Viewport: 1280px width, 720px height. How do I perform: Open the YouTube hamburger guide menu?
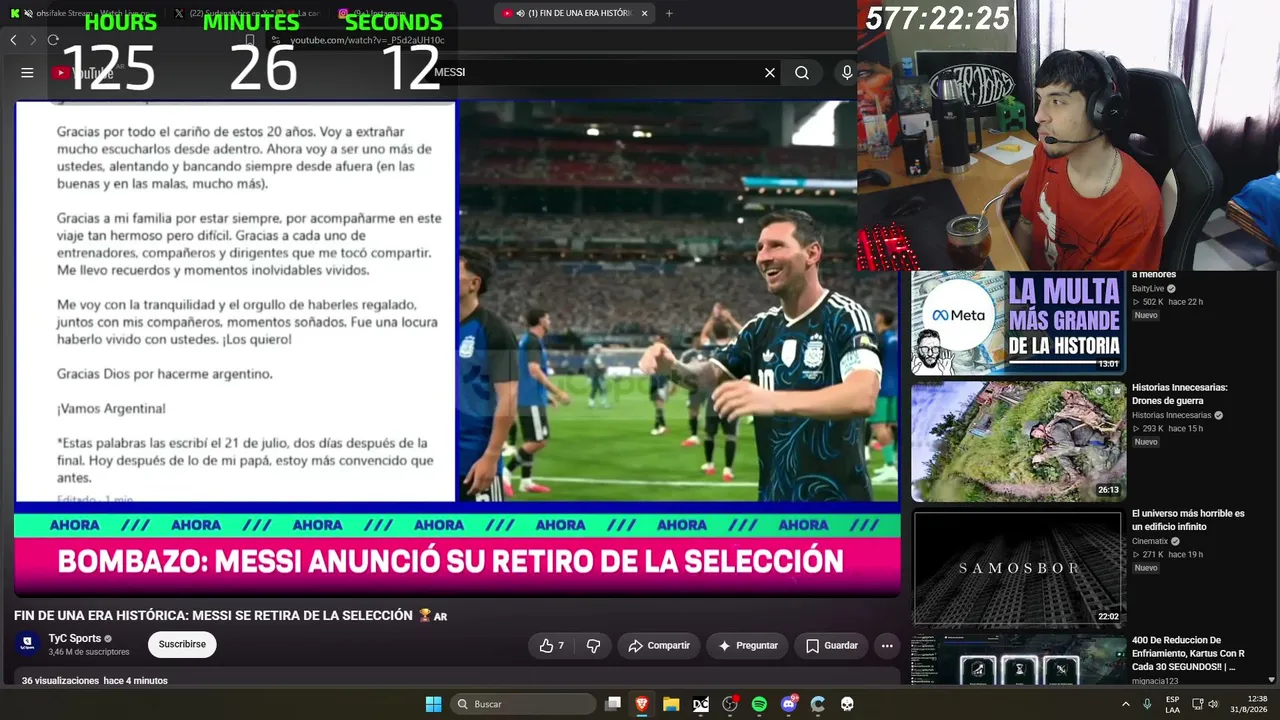(27, 73)
